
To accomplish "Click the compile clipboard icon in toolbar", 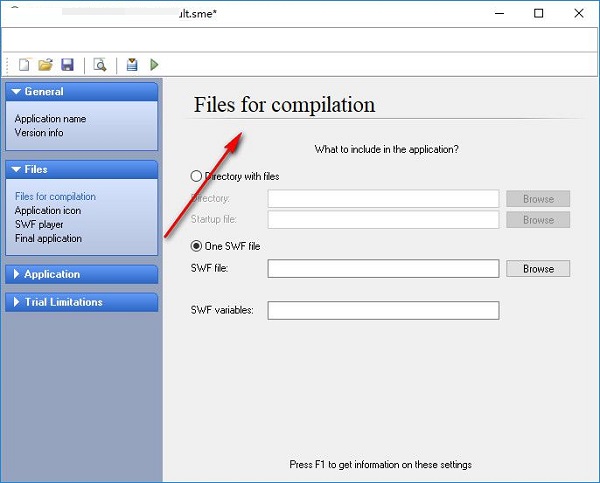I will 132,65.
